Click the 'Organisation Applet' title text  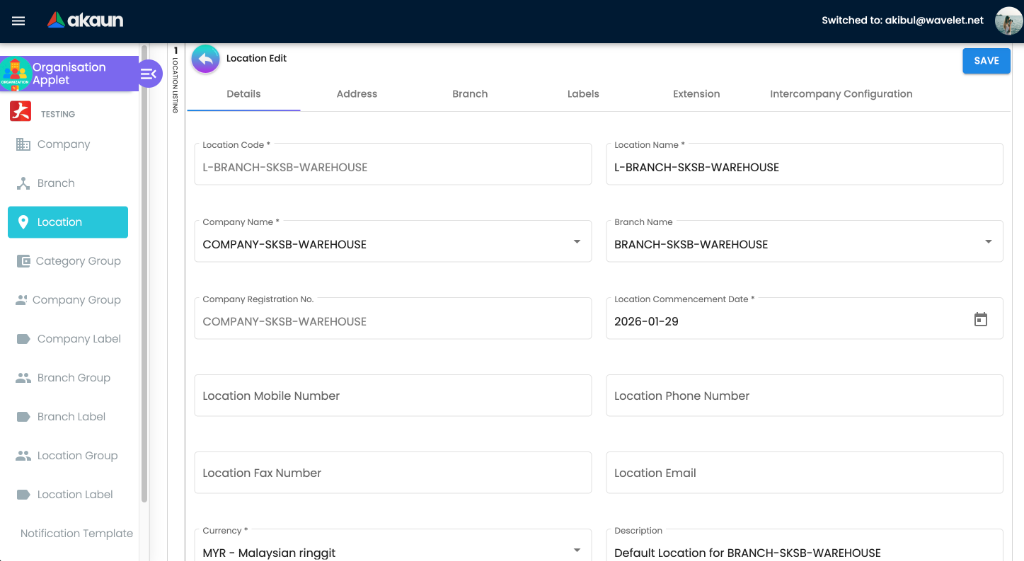coord(69,73)
